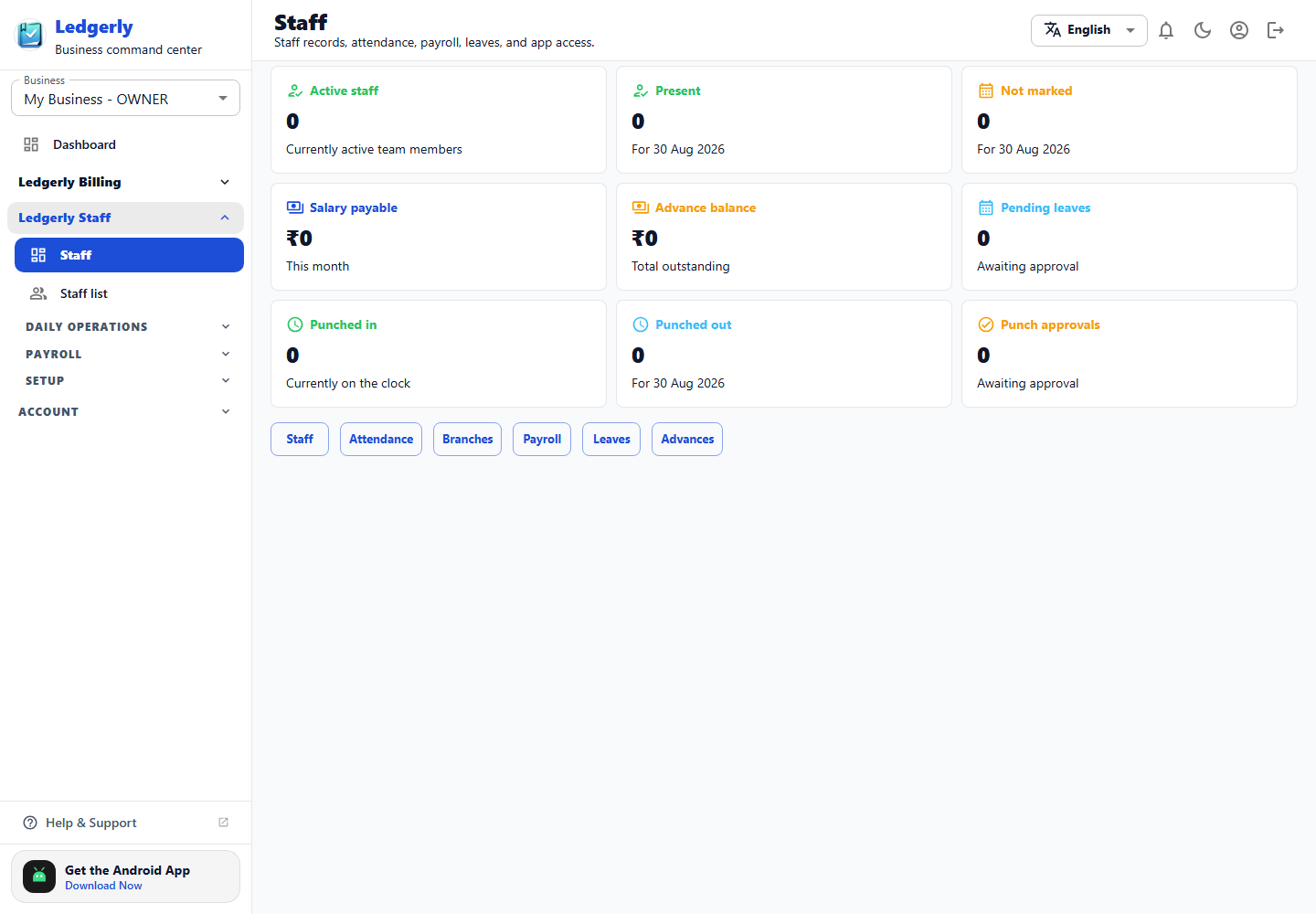Click the grid icon in the selected Staff item

(38, 255)
